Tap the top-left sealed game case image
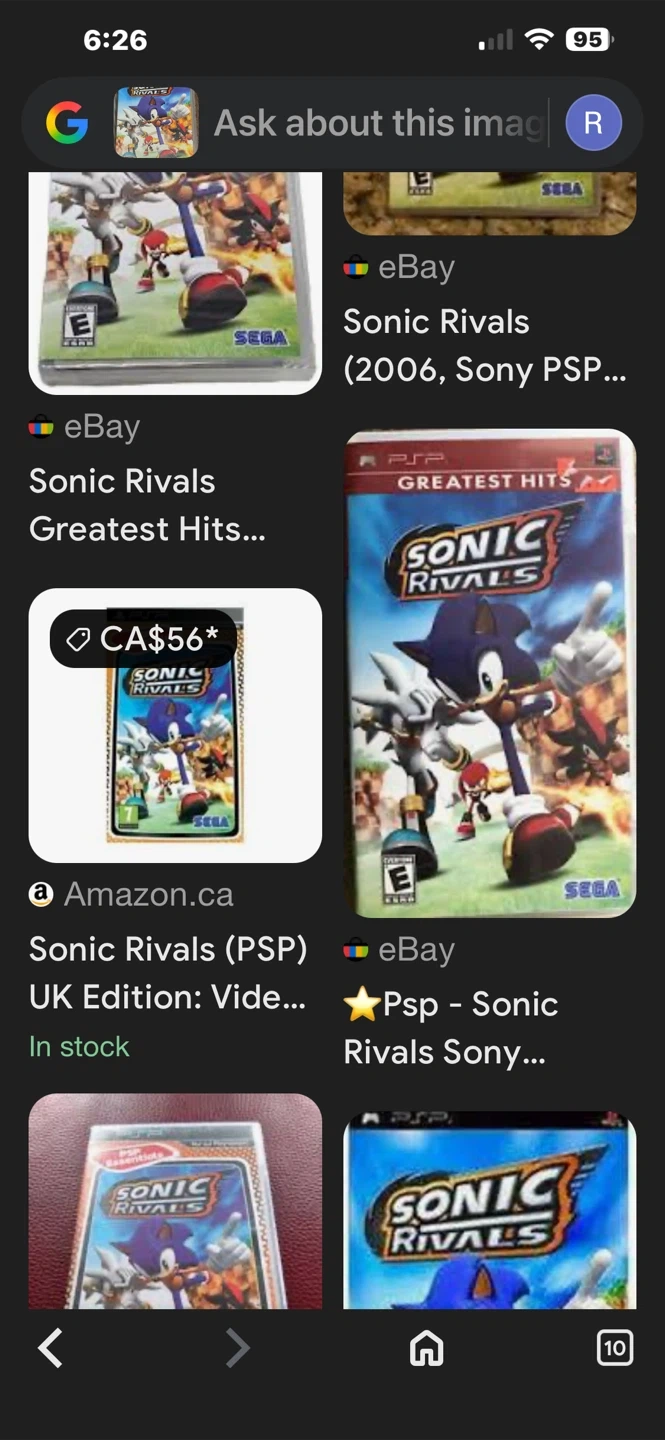The width and height of the screenshot is (665, 1440). (175, 282)
